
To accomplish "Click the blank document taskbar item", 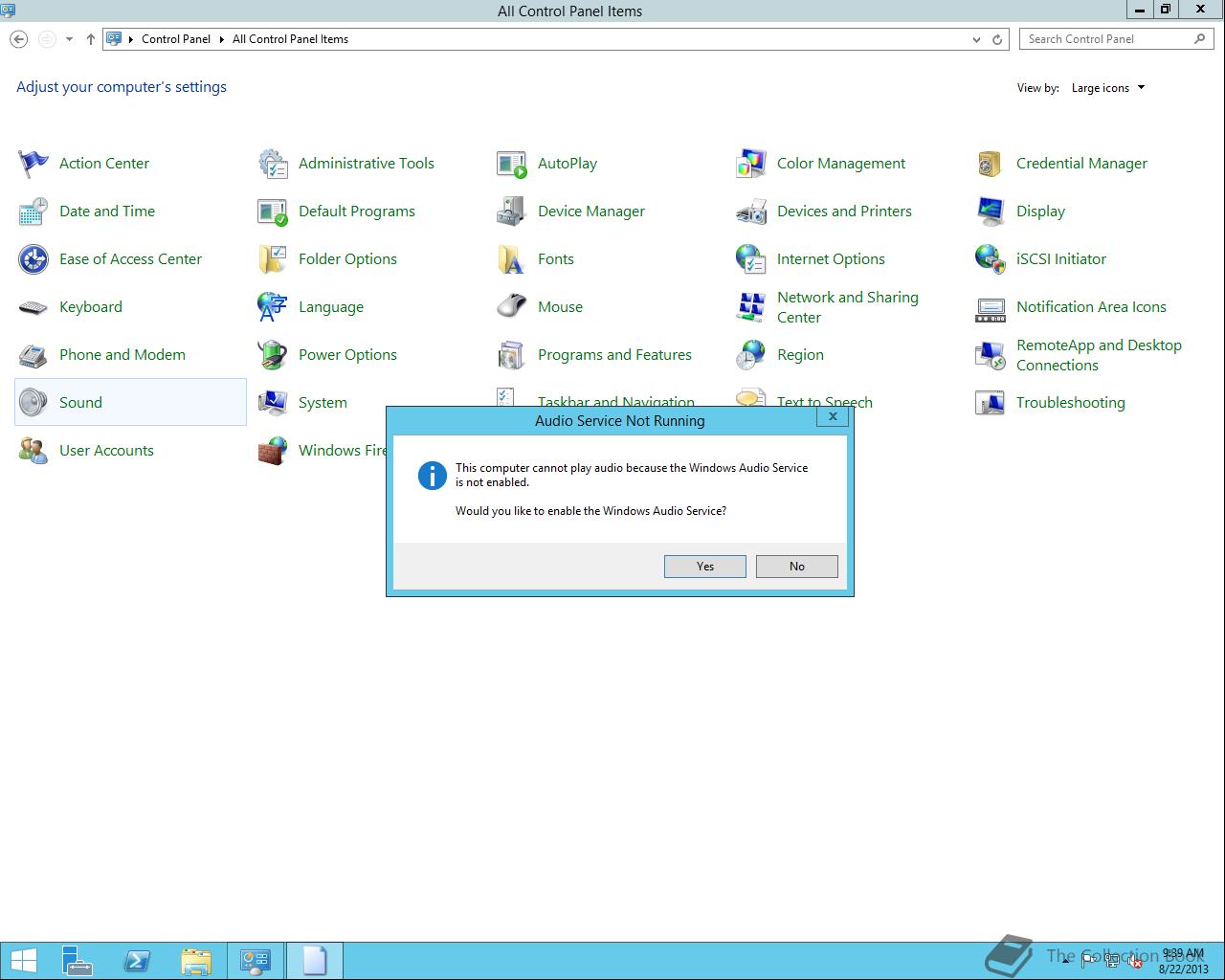I will point(315,961).
